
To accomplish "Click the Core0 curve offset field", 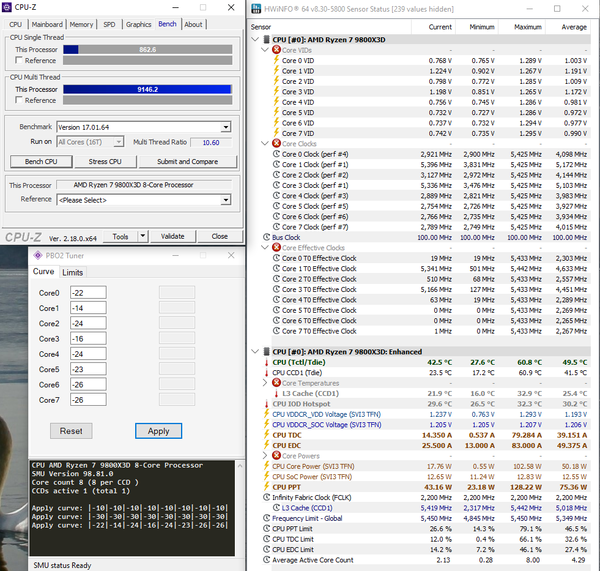I will coord(88,293).
